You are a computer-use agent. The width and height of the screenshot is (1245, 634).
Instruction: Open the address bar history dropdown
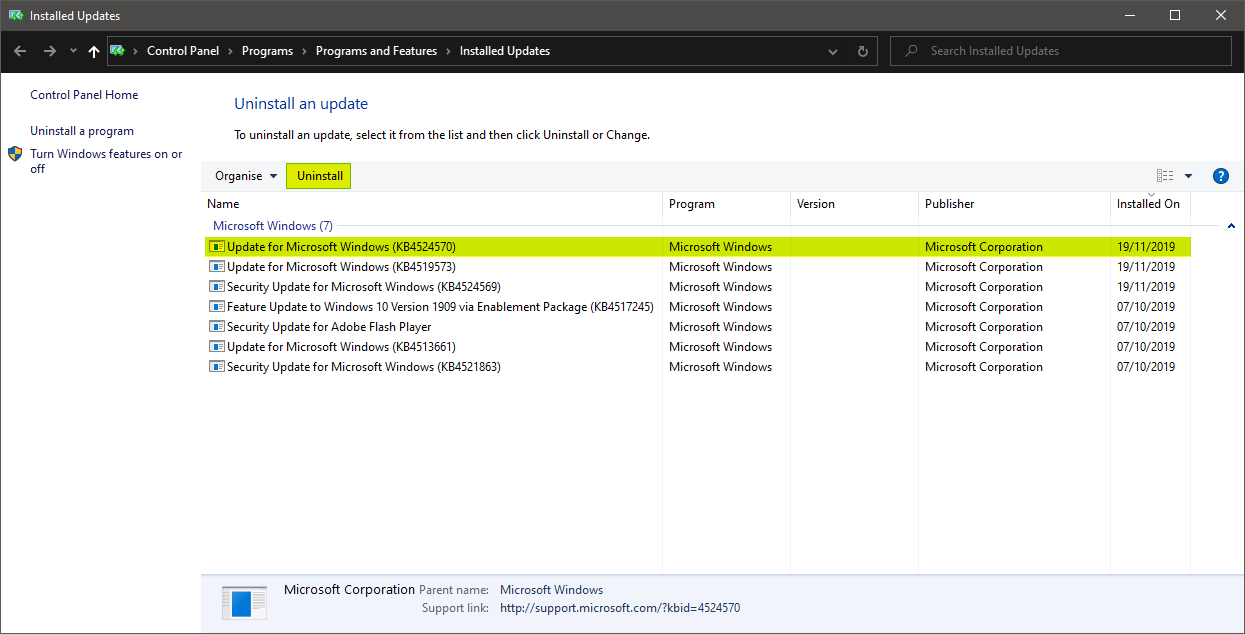pyautogui.click(x=833, y=51)
